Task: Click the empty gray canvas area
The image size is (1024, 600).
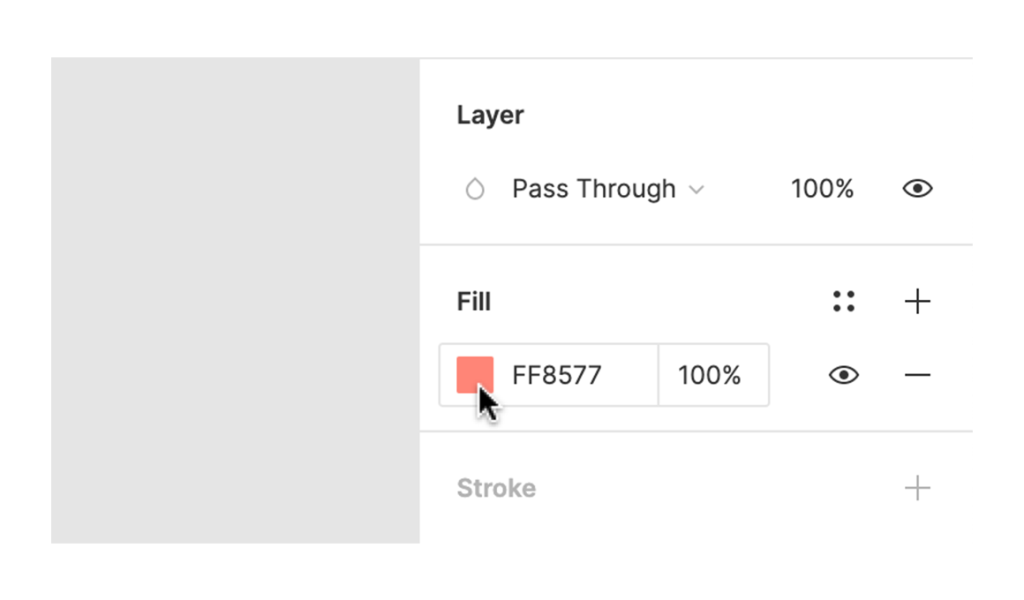Action: click(235, 300)
